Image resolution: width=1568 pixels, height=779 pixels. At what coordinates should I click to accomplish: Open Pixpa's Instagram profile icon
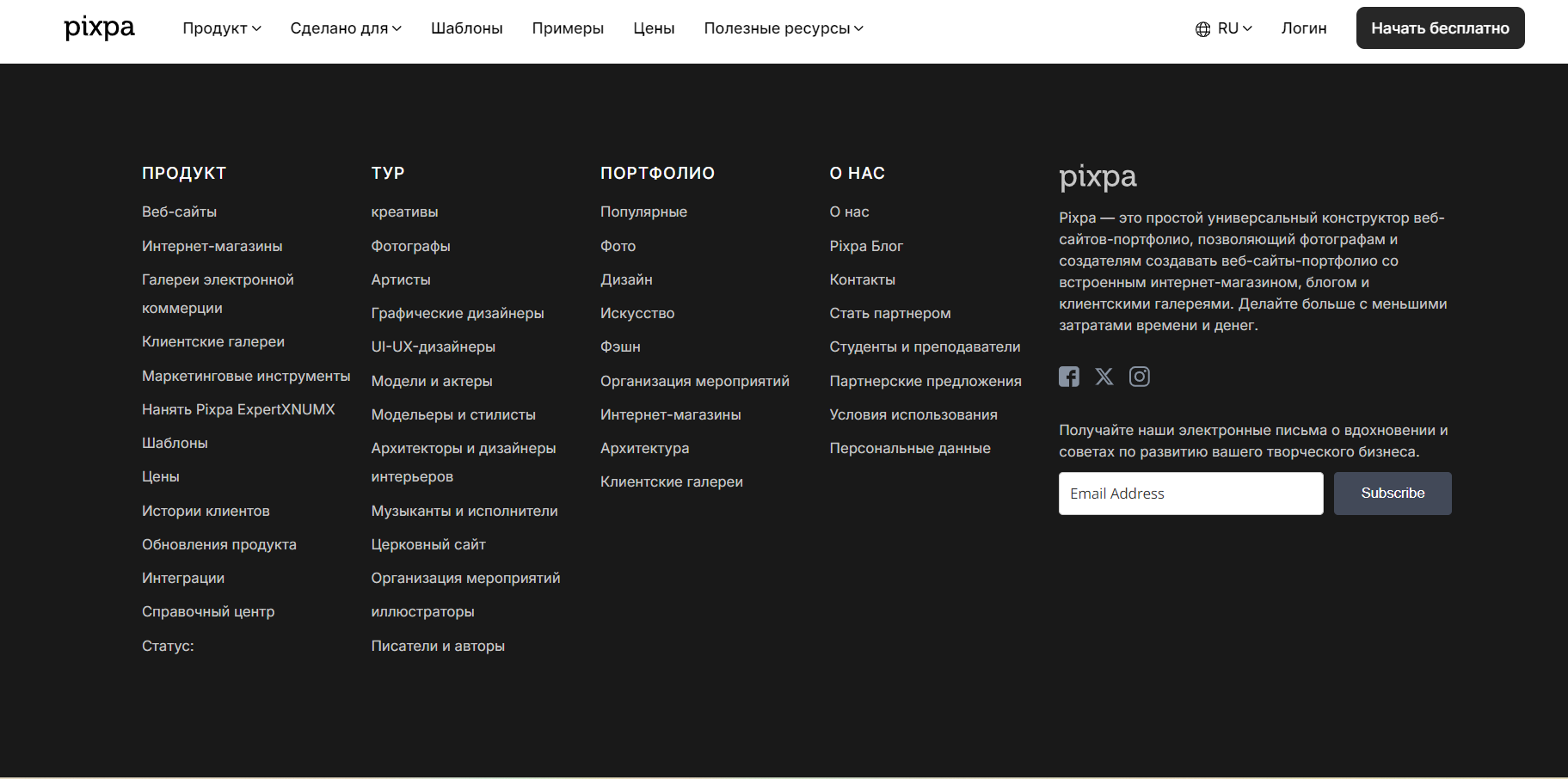pyautogui.click(x=1139, y=377)
